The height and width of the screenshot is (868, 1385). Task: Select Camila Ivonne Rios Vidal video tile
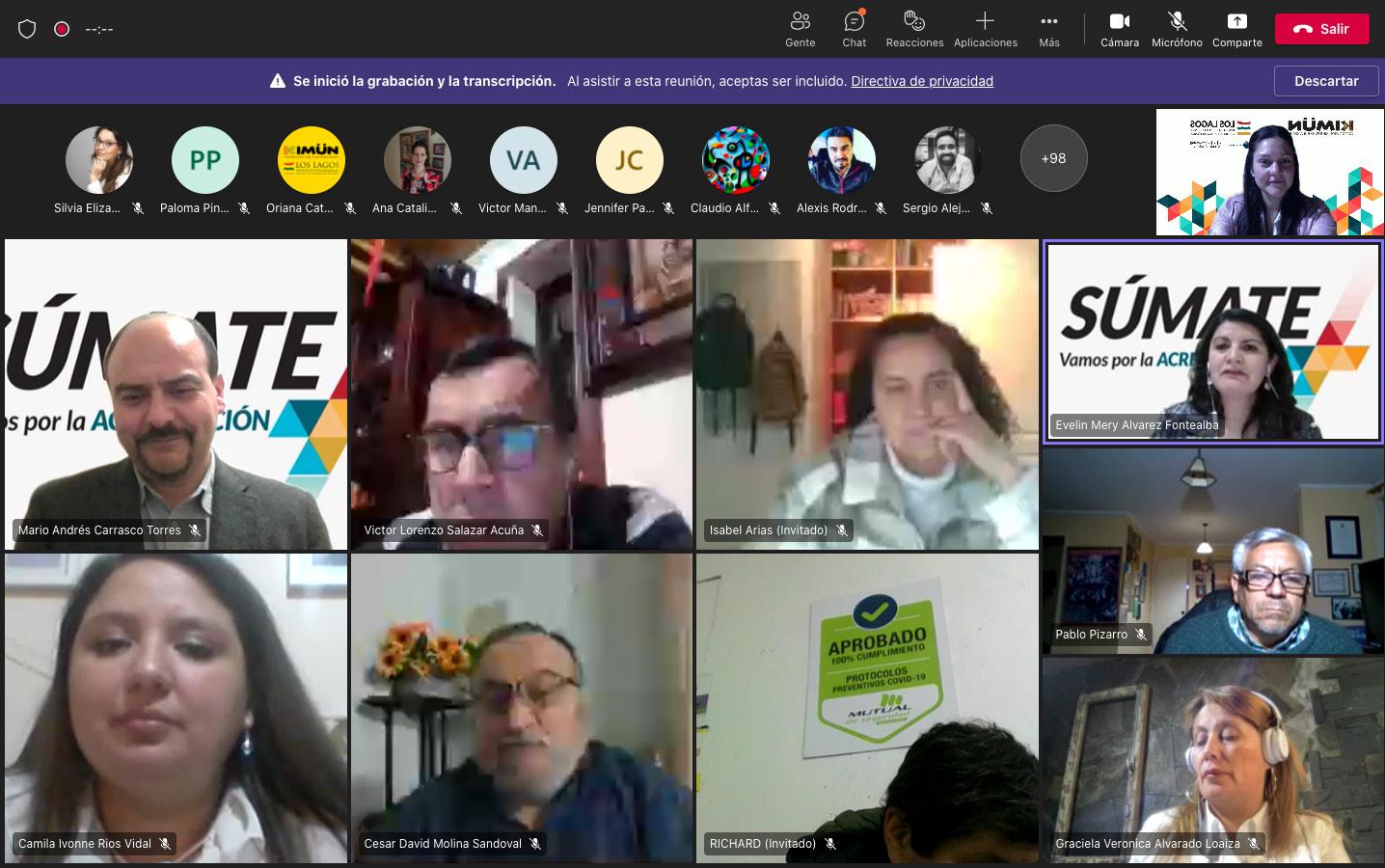pos(176,708)
